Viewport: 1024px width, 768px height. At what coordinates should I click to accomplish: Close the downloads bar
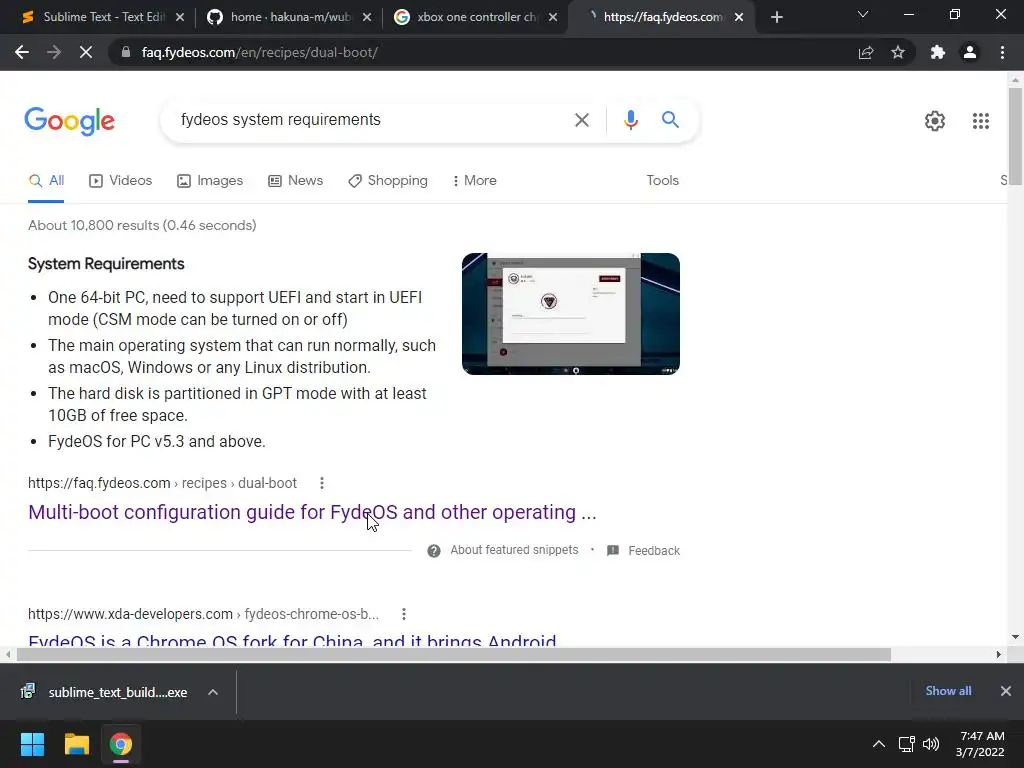(x=1006, y=691)
